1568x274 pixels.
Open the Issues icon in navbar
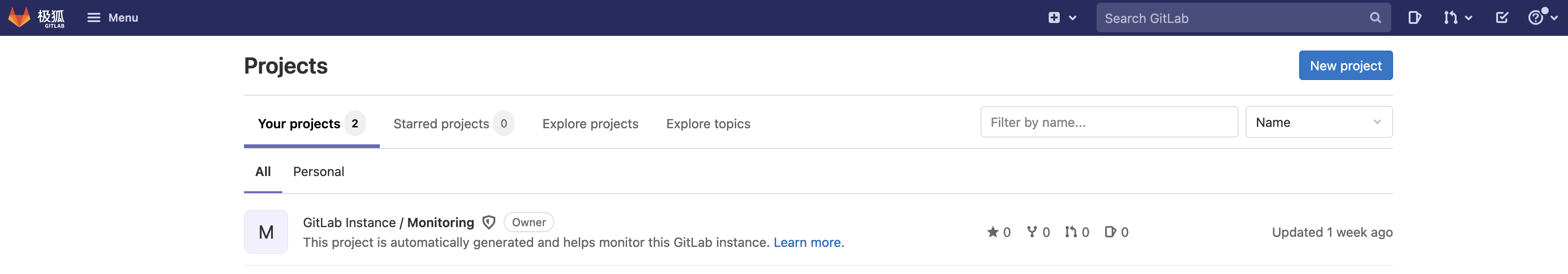point(1414,17)
